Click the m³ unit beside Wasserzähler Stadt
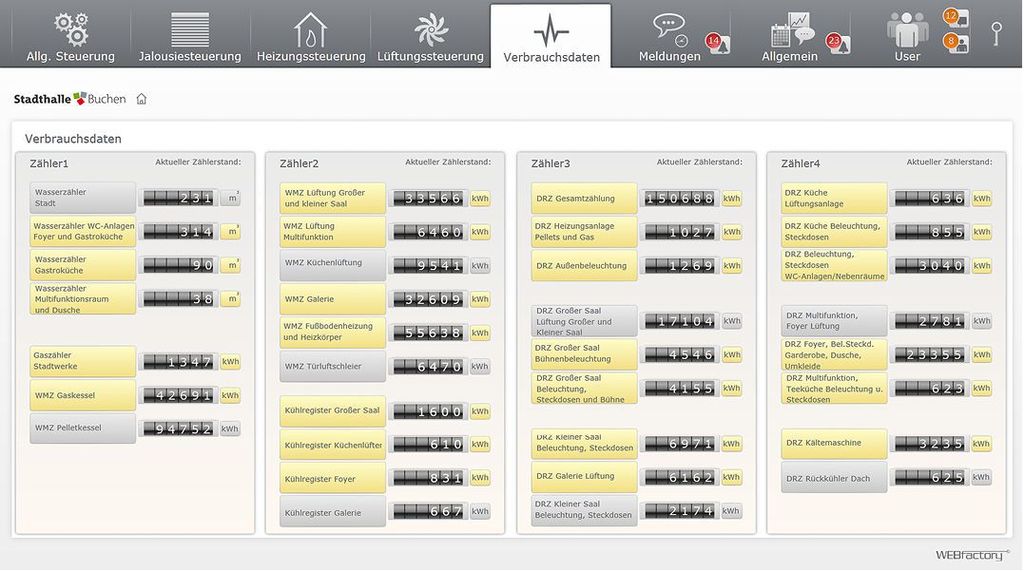This screenshot has height=572, width=1024. pos(231,198)
